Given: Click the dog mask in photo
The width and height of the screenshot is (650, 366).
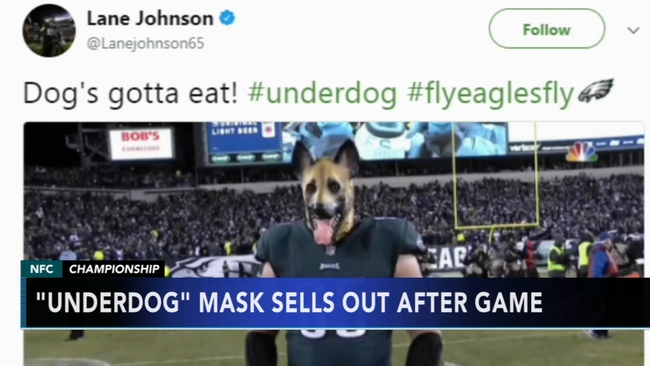Looking at the screenshot, I should (328, 192).
